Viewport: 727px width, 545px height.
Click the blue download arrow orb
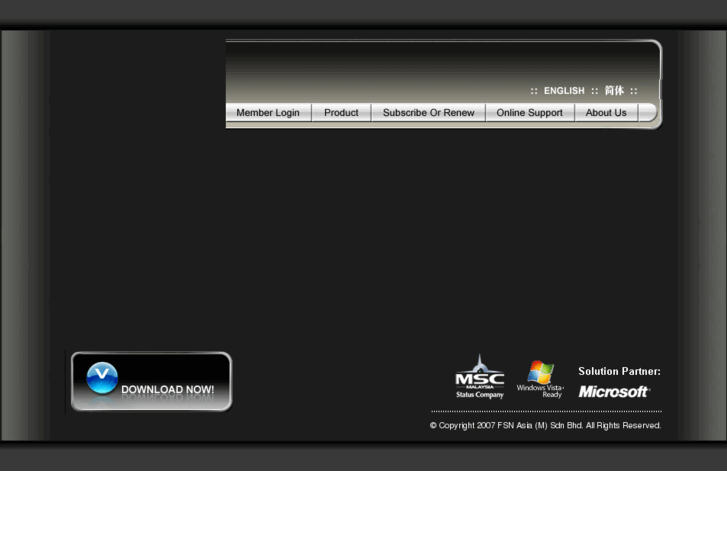[102, 378]
